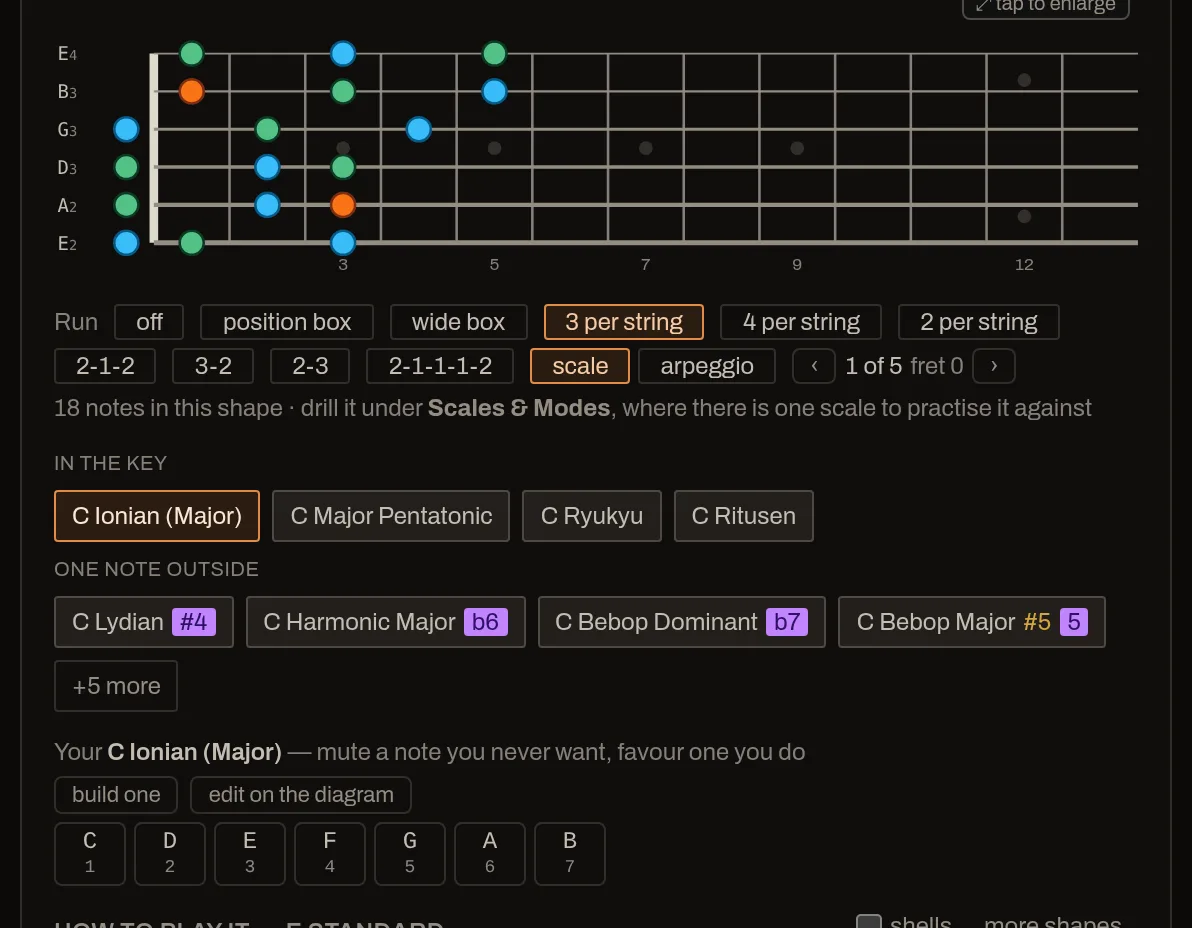The height and width of the screenshot is (928, 1192).
Task: Toggle note C degree 1
Action: coord(90,854)
